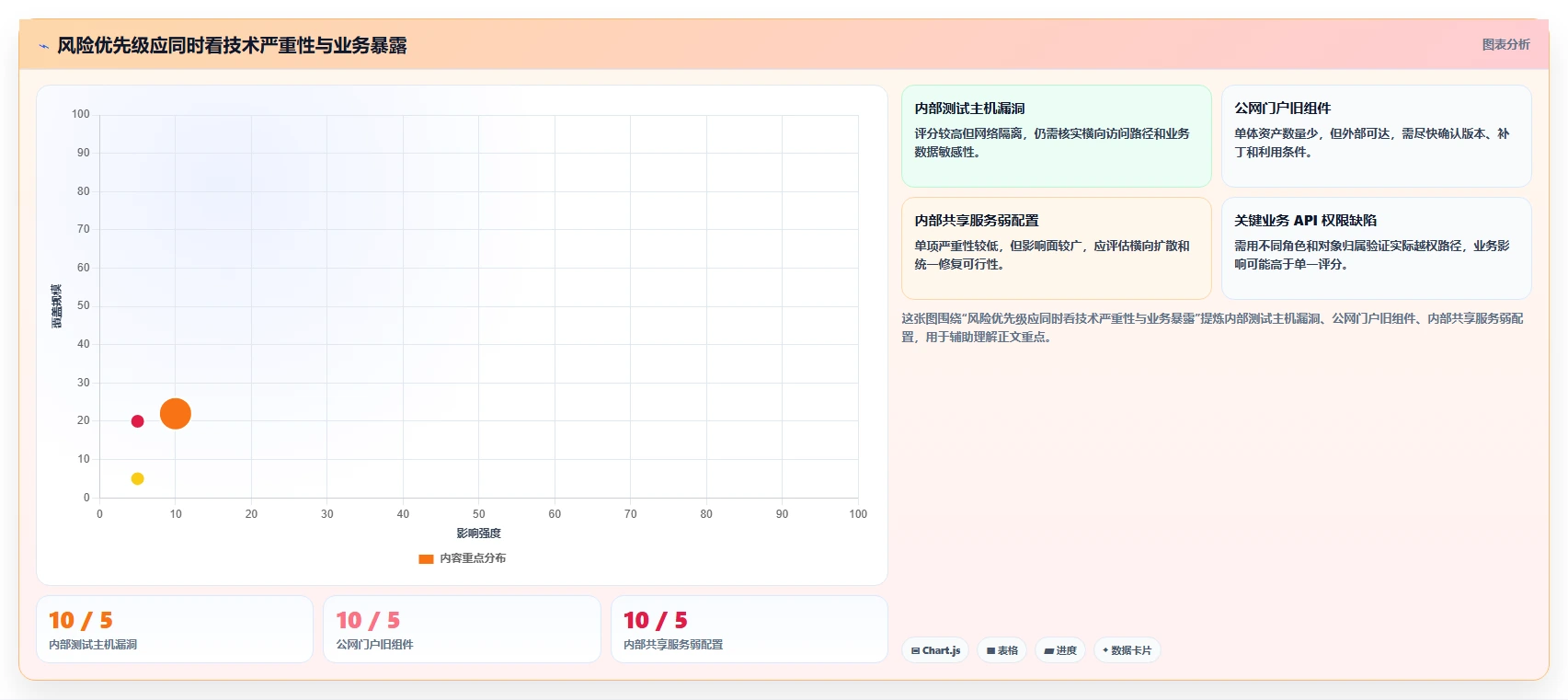Open the 公网门户旧组件 info card

click(x=1376, y=136)
